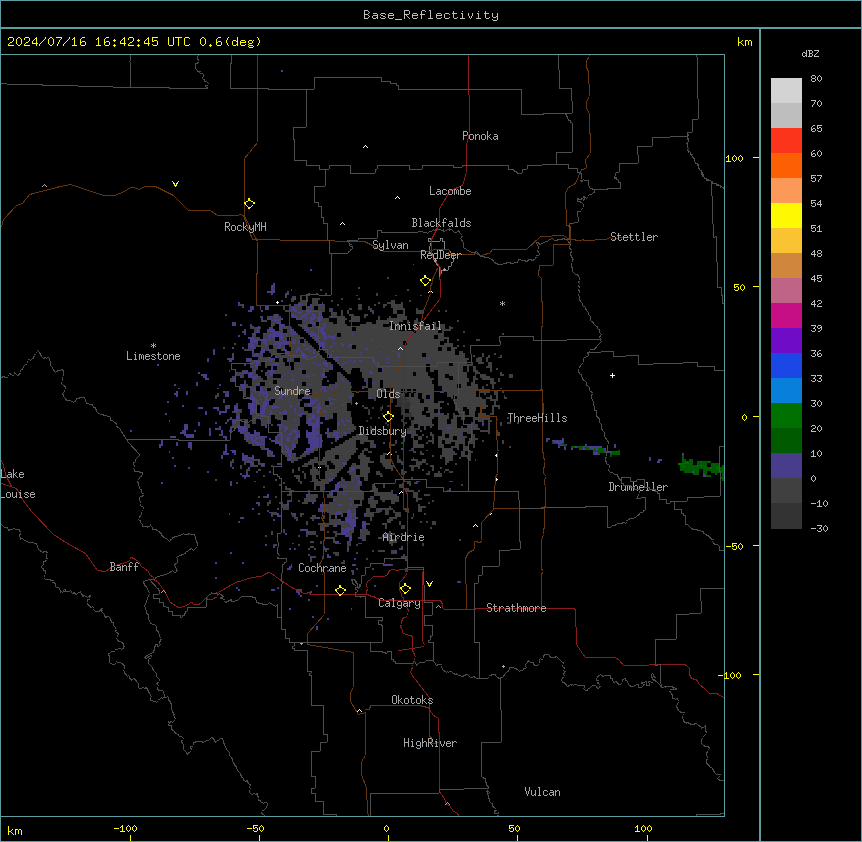
Task: Click the green radar echo at the right map edge
Action: click(x=701, y=467)
